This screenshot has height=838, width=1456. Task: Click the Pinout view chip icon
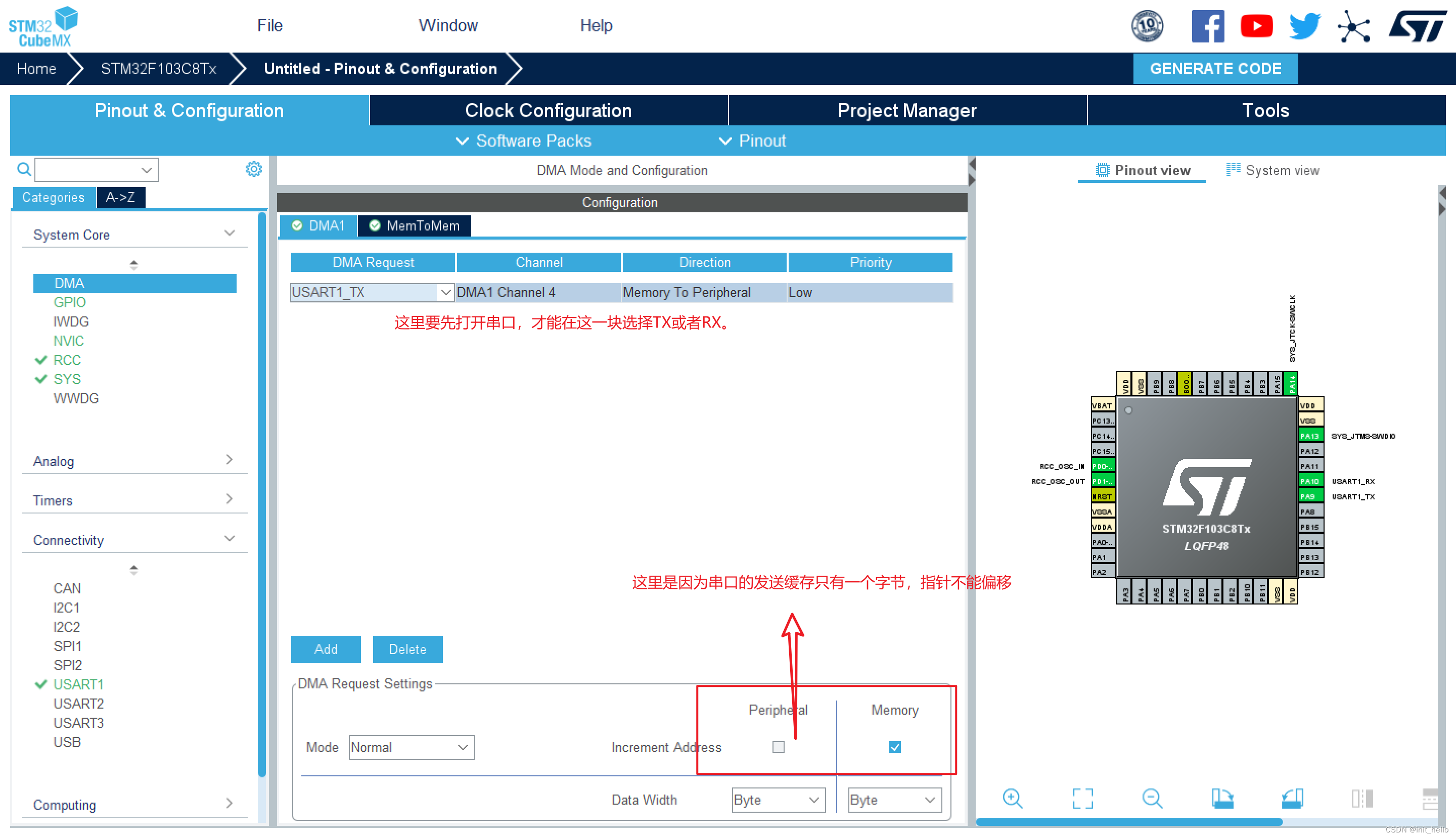[x=1102, y=170]
